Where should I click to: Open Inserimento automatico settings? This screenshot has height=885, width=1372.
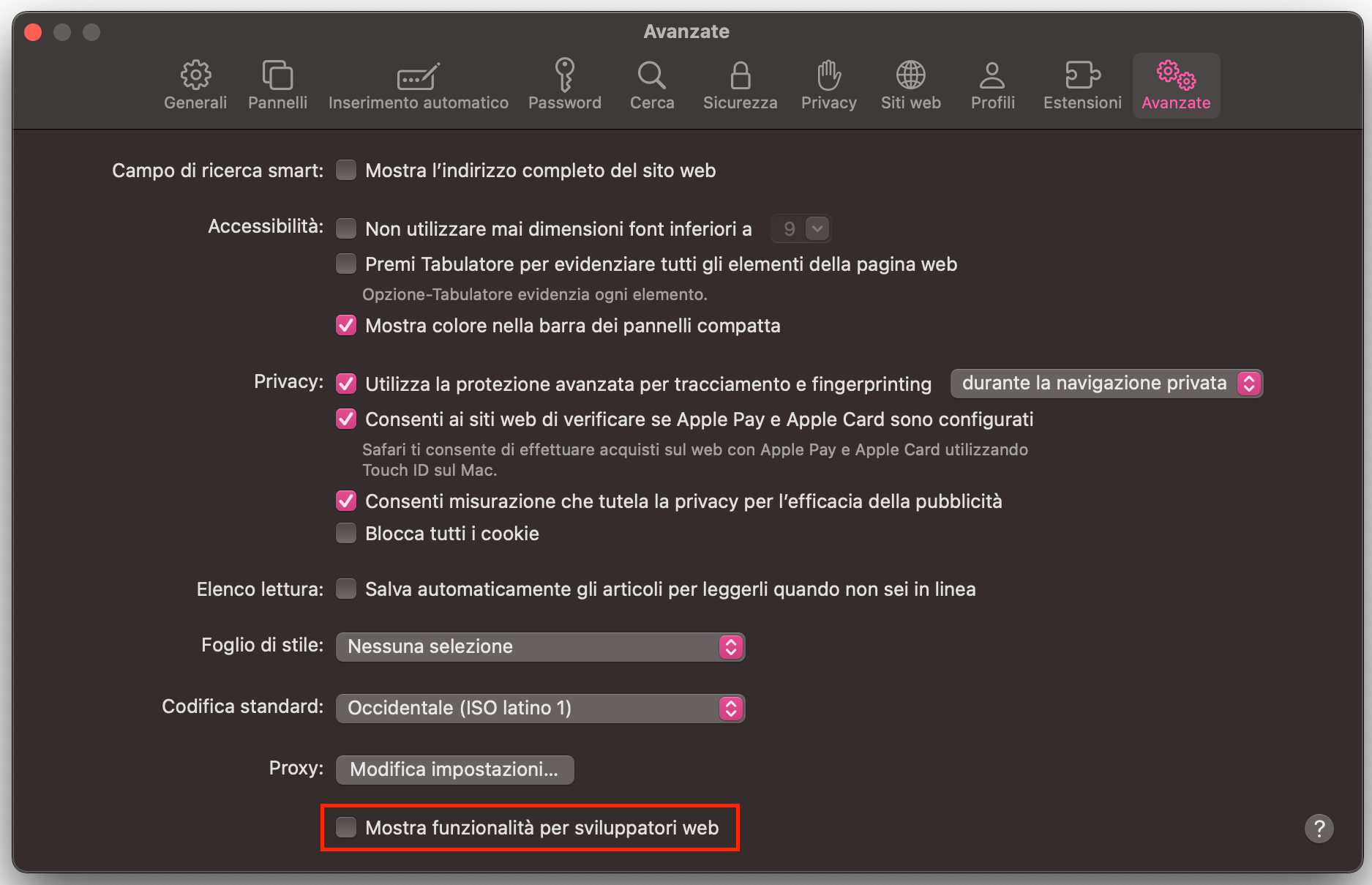(418, 85)
